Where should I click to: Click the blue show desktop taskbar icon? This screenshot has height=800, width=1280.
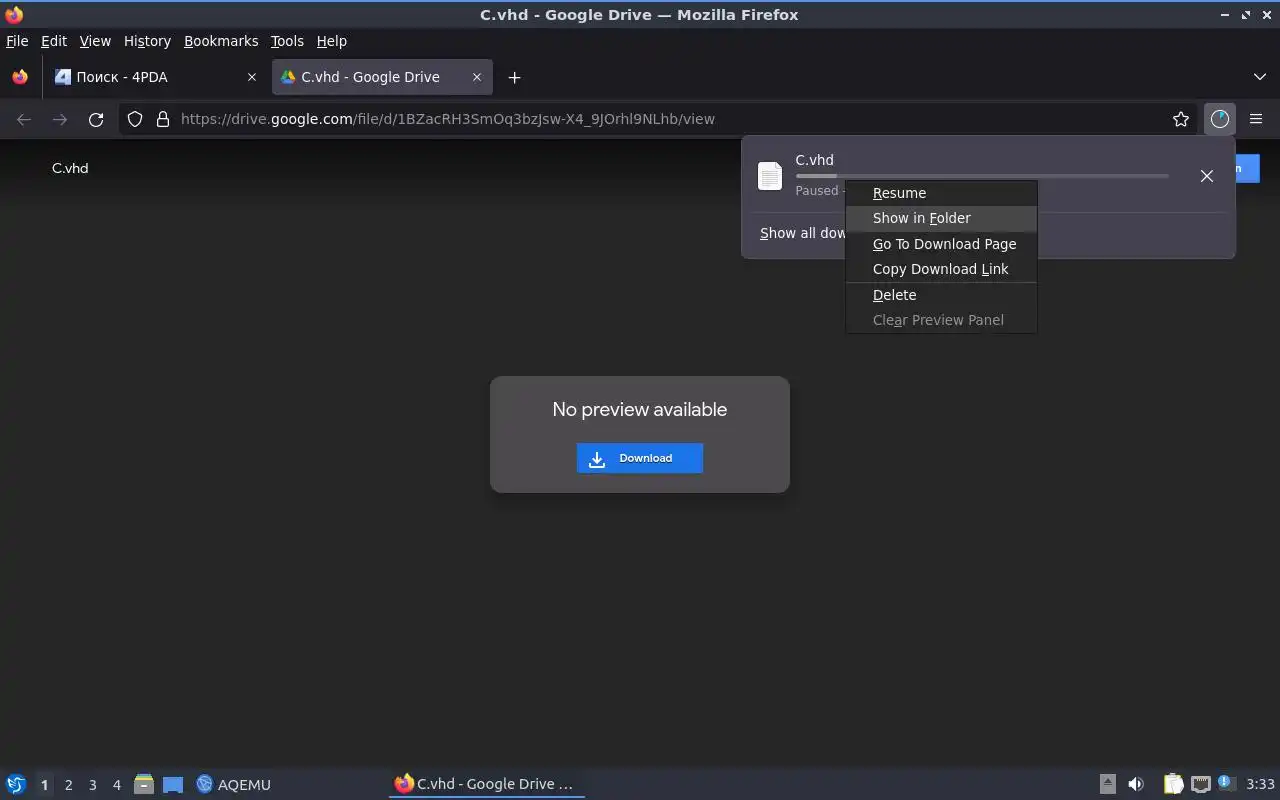coord(173,784)
